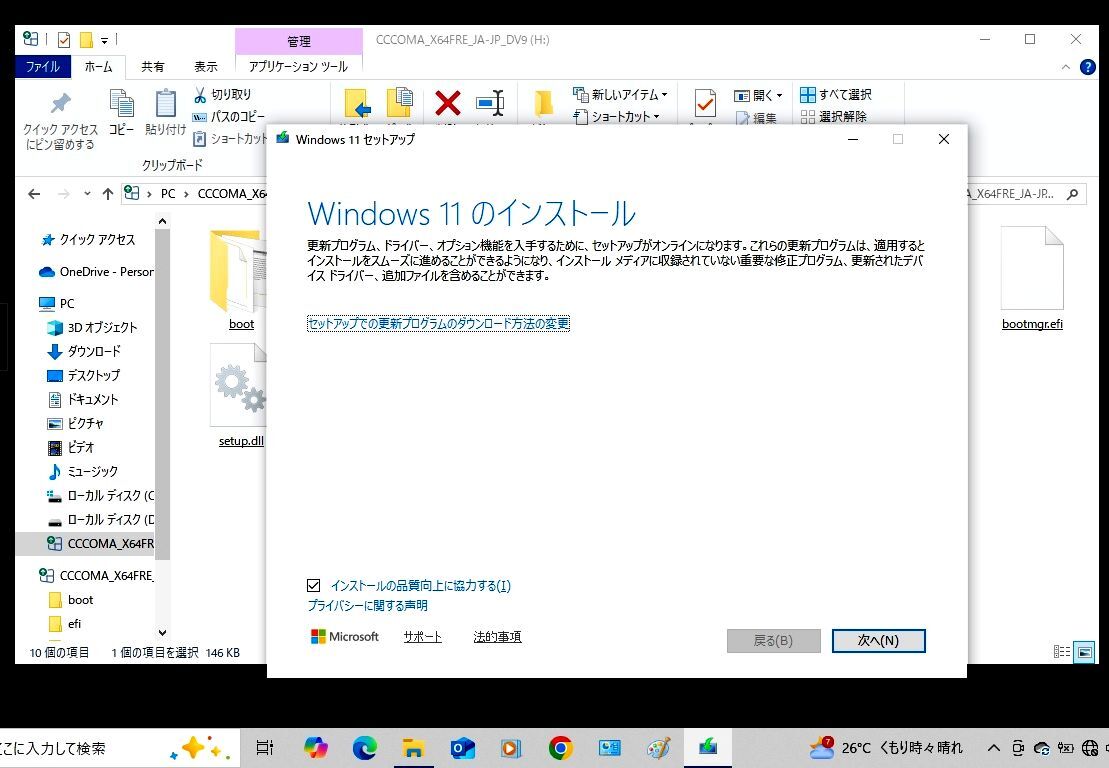Screen dimensions: 1109x768
Task: Click navigation pane scroll-down arrow
Action: (163, 633)
